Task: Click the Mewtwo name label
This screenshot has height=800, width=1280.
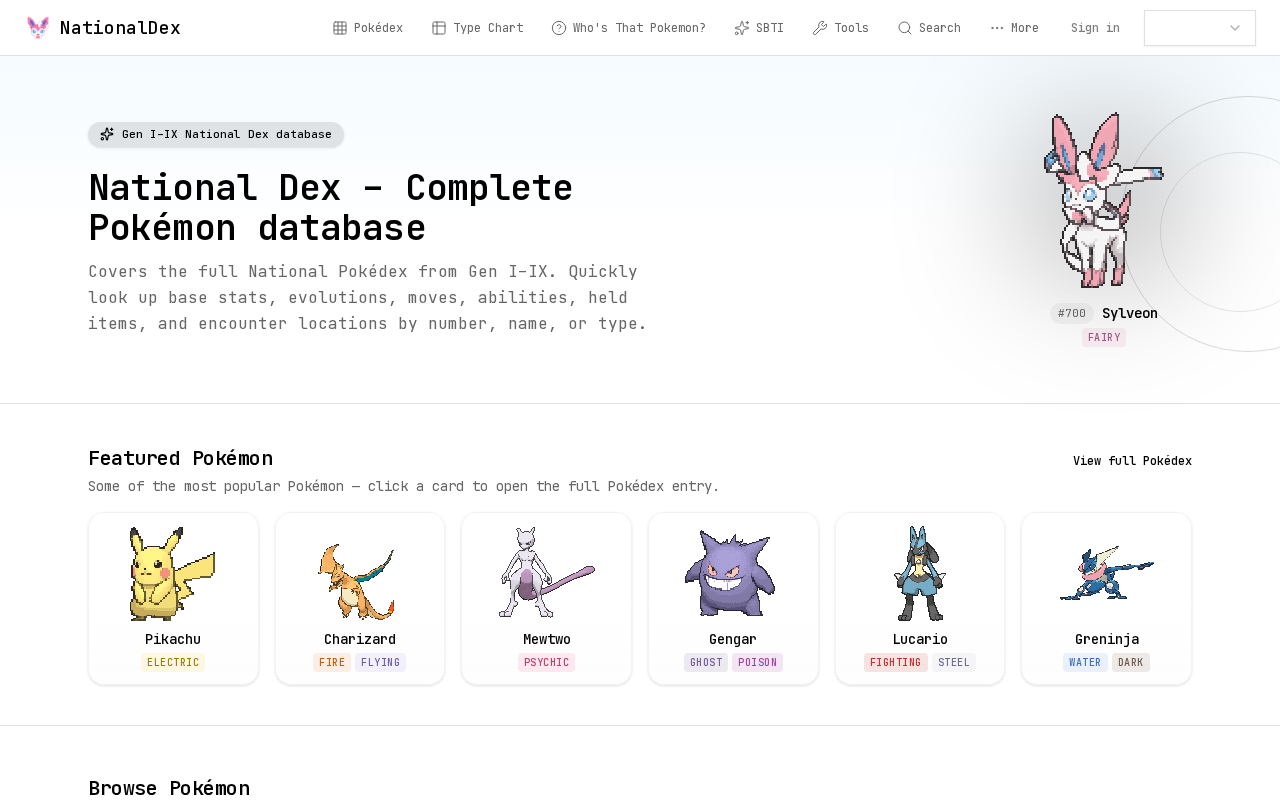Action: tap(547, 639)
